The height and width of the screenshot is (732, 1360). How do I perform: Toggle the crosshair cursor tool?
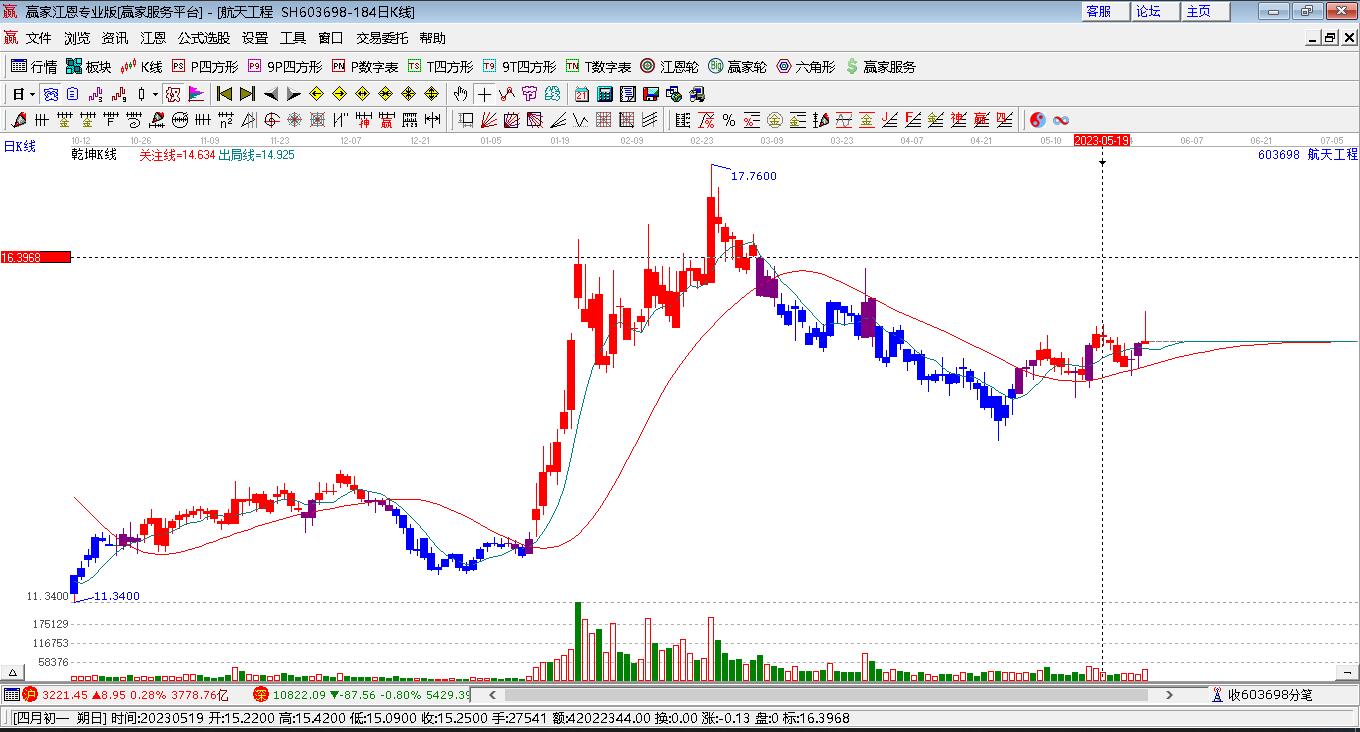(484, 94)
